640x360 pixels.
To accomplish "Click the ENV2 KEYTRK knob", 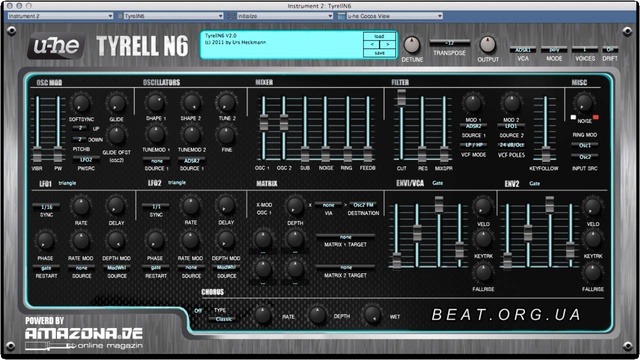I will tap(593, 240).
